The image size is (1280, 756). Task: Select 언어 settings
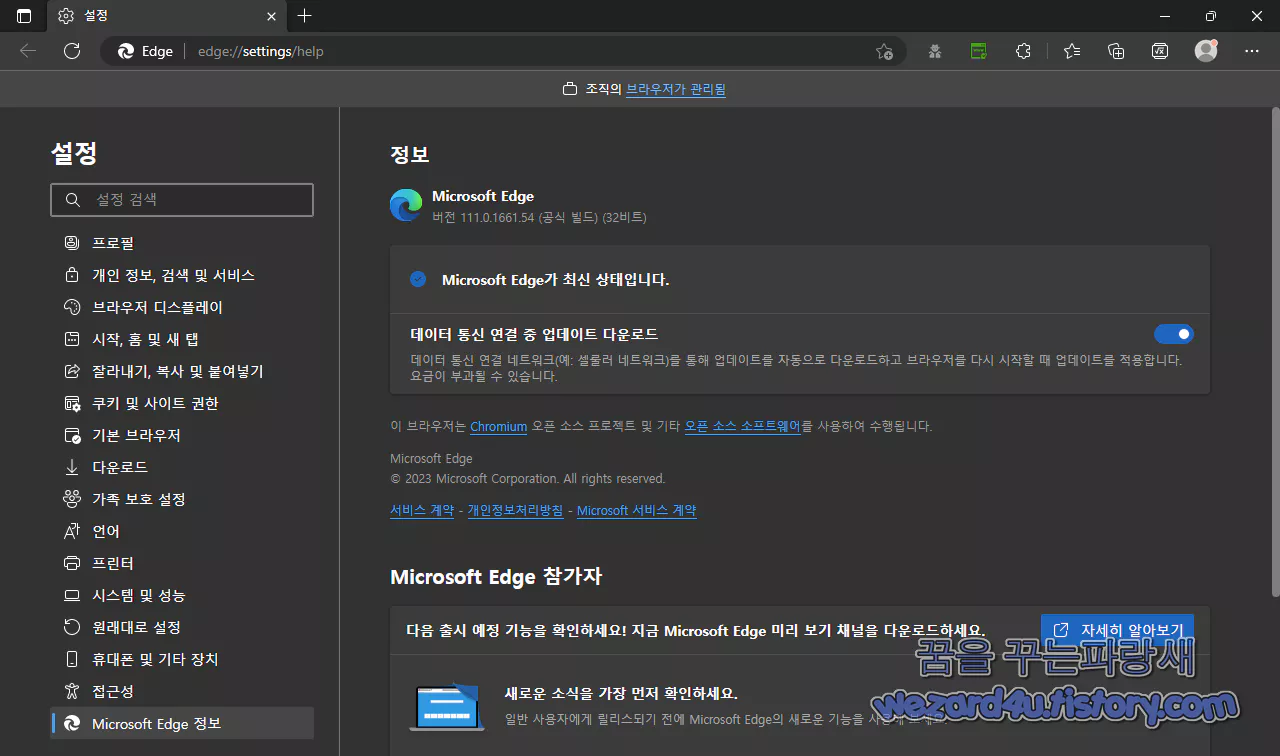(182, 531)
